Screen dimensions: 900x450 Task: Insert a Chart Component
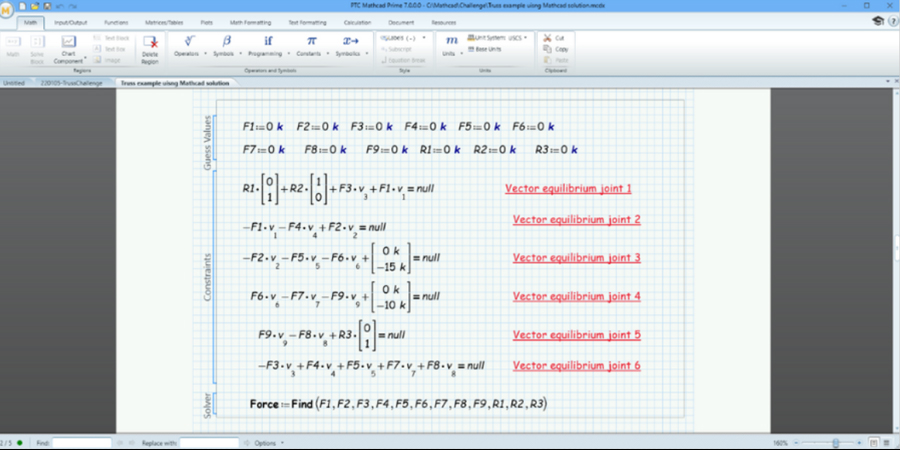69,46
